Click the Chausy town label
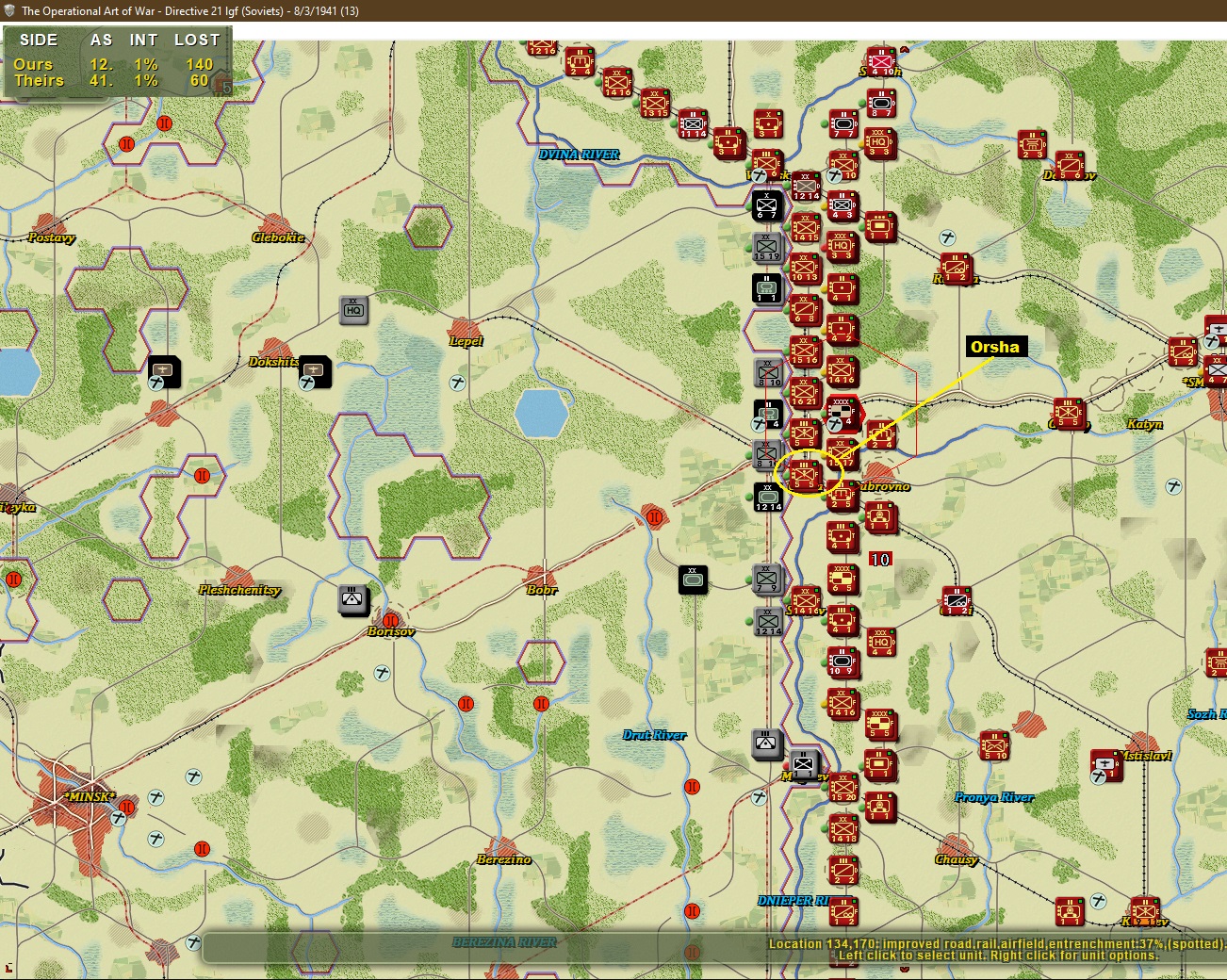Viewport: 1227px width, 980px height. tap(957, 859)
